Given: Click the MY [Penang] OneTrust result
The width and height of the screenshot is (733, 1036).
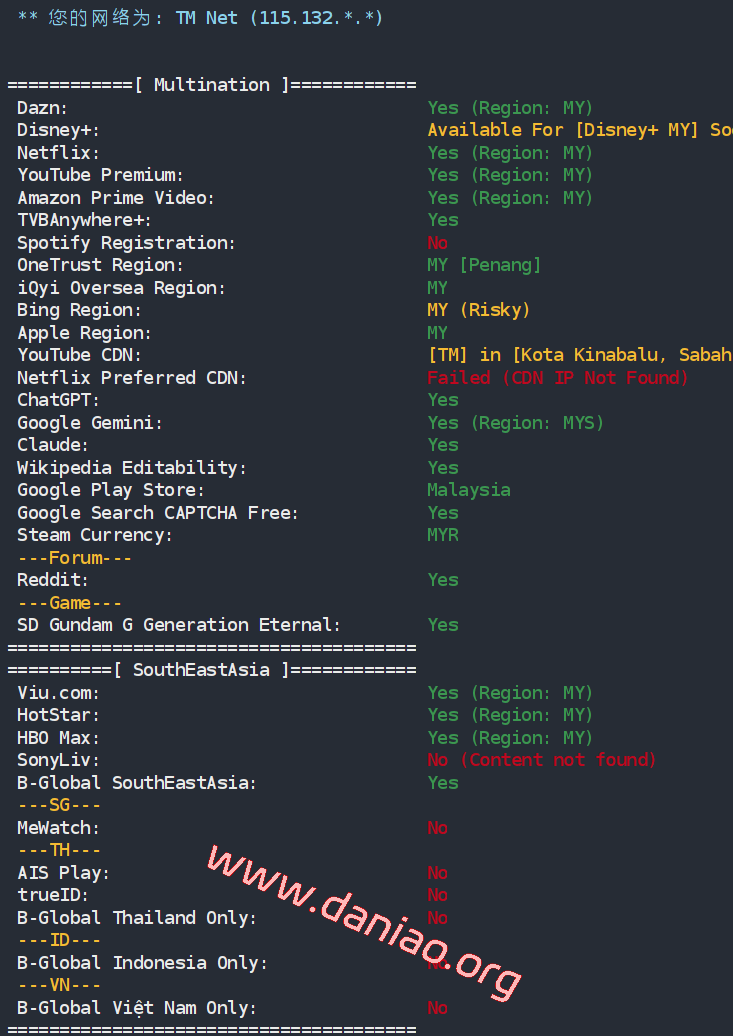Looking at the screenshot, I should pos(484,265).
